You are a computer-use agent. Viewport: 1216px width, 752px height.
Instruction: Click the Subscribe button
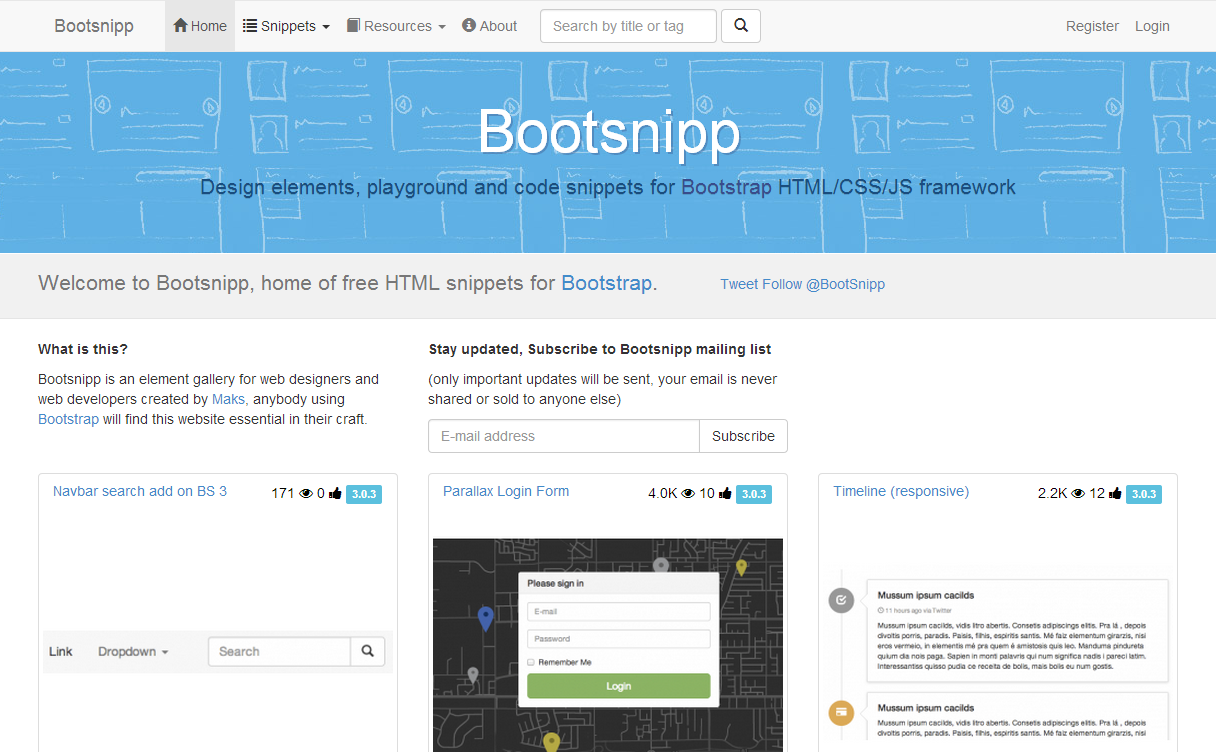[743, 436]
